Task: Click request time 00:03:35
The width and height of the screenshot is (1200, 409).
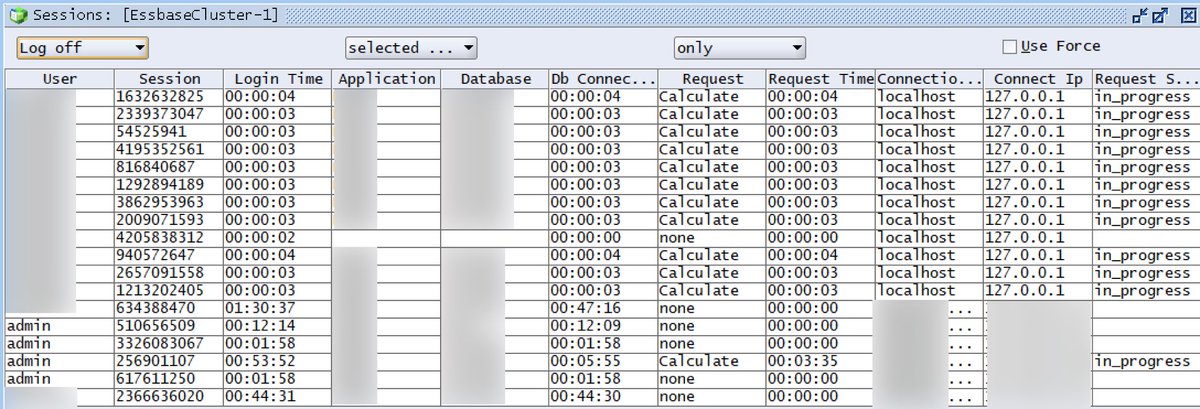Action: click(804, 361)
